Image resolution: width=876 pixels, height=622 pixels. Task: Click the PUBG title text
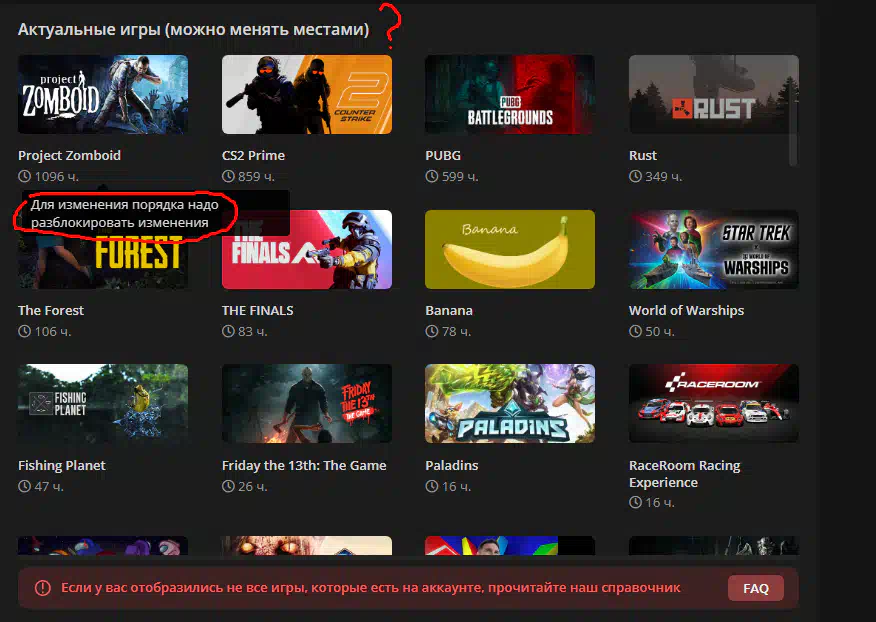point(443,155)
